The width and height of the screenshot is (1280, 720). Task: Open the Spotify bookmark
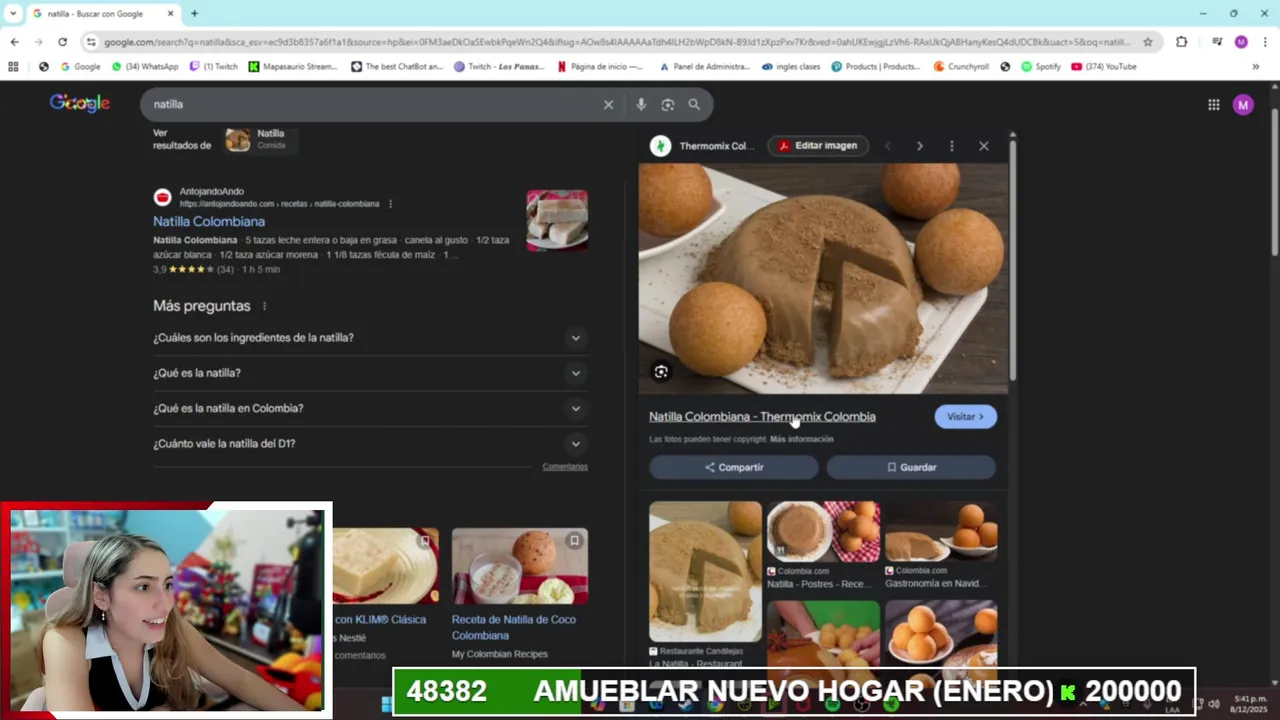point(1040,67)
